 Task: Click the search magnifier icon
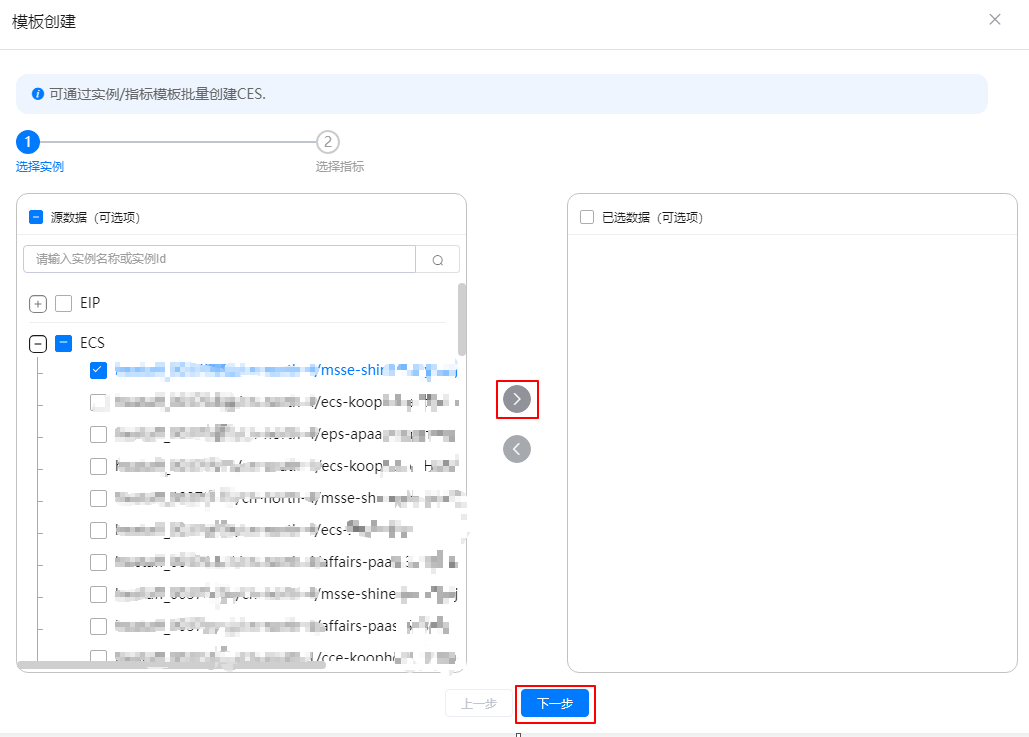(x=437, y=260)
